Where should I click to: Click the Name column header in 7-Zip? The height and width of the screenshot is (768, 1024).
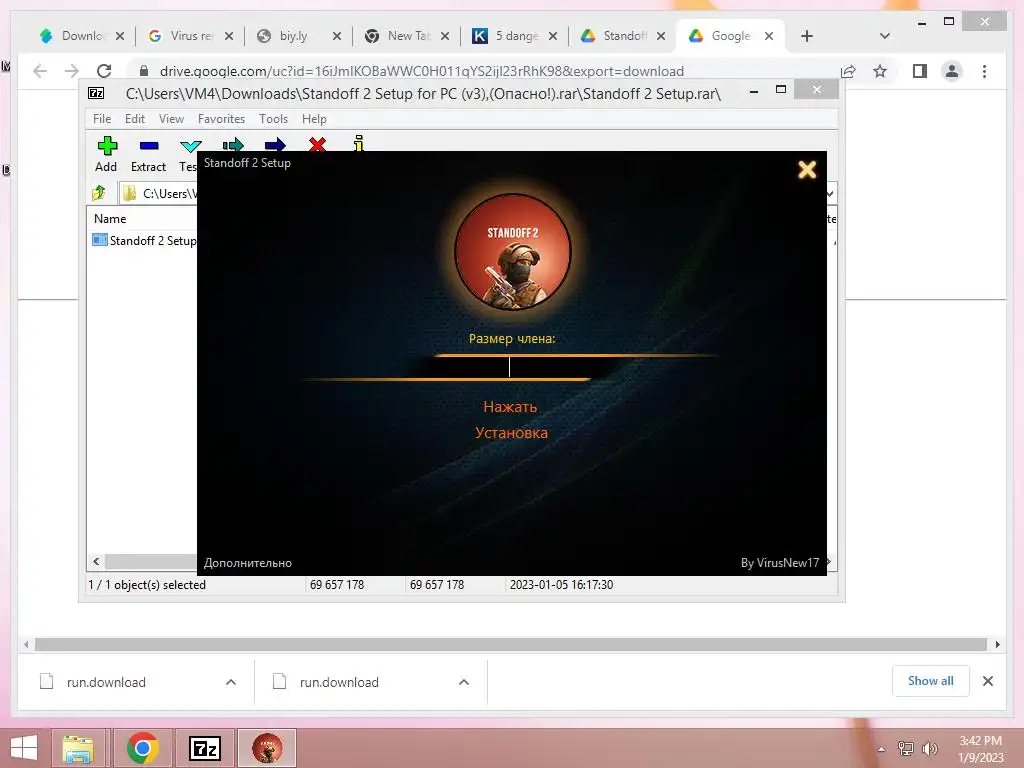pyautogui.click(x=110, y=219)
